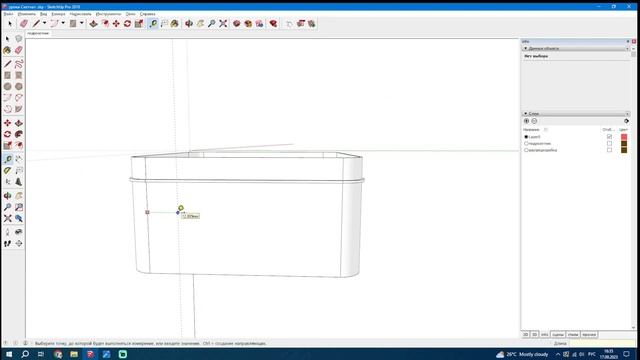Pick the Freehand tool in left toolbar
This screenshot has width=640, height=360.
click(x=19, y=64)
